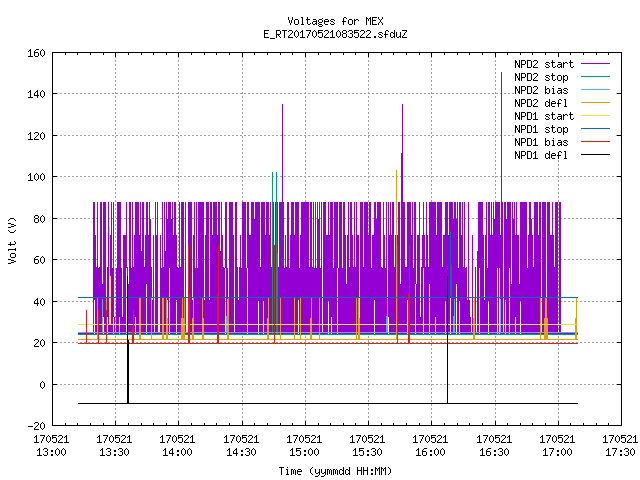
Task: Click the NPD2 defl orange legend line
Action: (595, 103)
